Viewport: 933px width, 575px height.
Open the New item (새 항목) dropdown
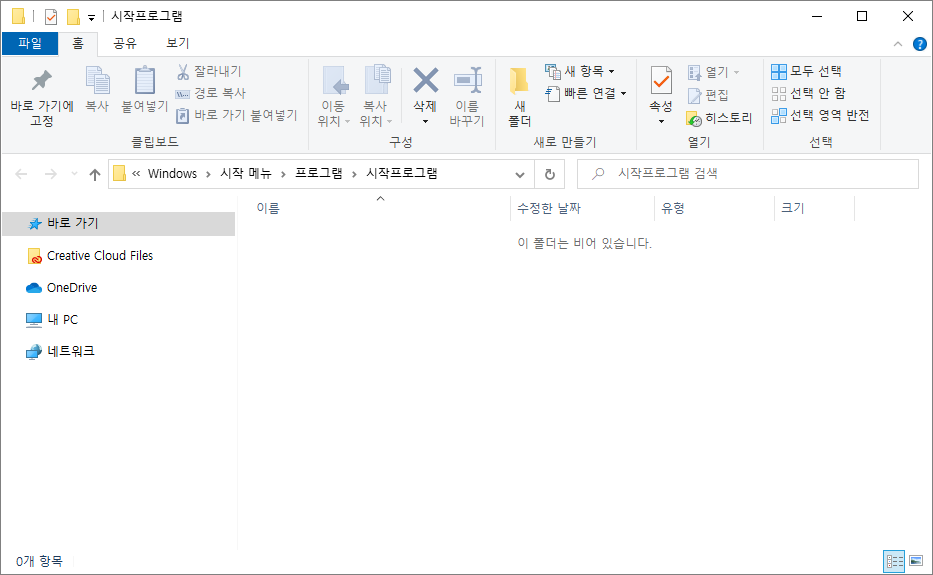(580, 71)
